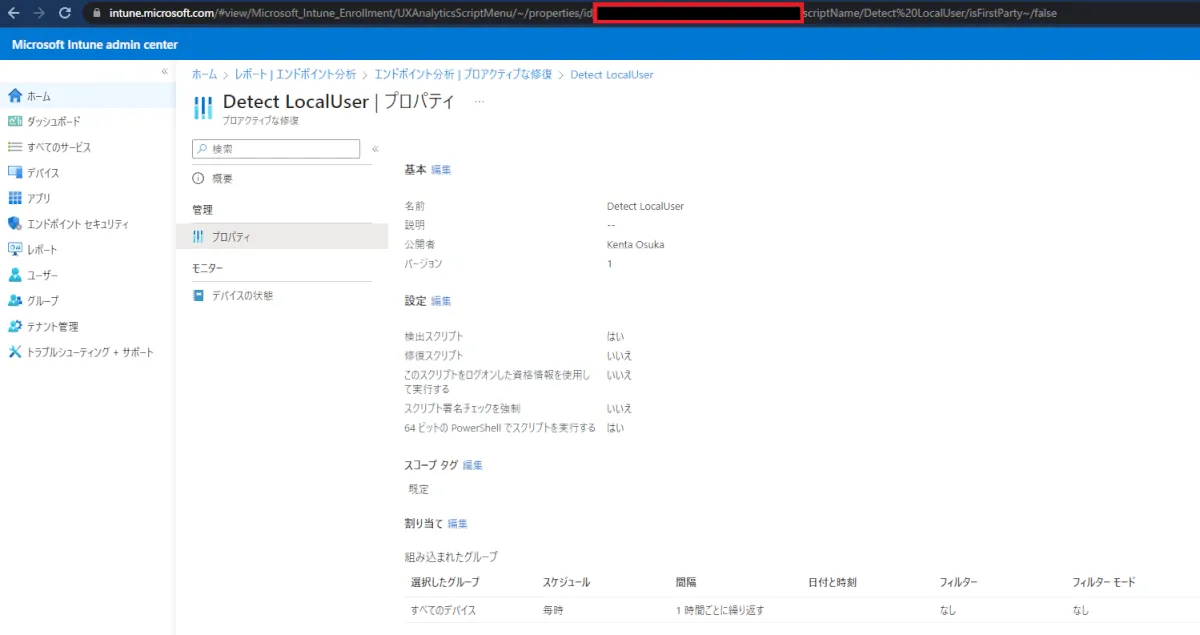1200x635 pixels.
Task: Click the info icon next to 概要
Action: point(198,178)
